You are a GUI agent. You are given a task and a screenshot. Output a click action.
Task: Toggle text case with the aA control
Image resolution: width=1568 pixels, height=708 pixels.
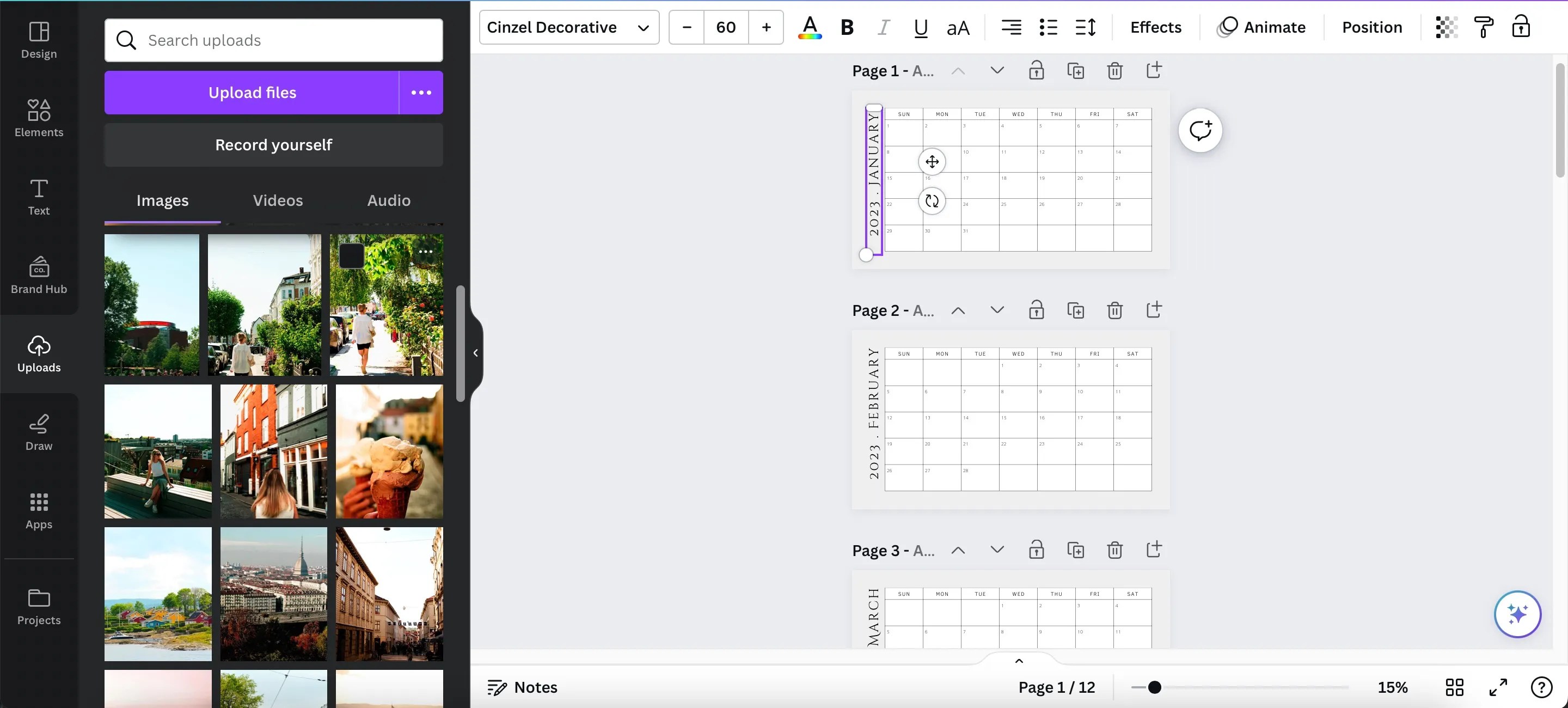point(958,27)
